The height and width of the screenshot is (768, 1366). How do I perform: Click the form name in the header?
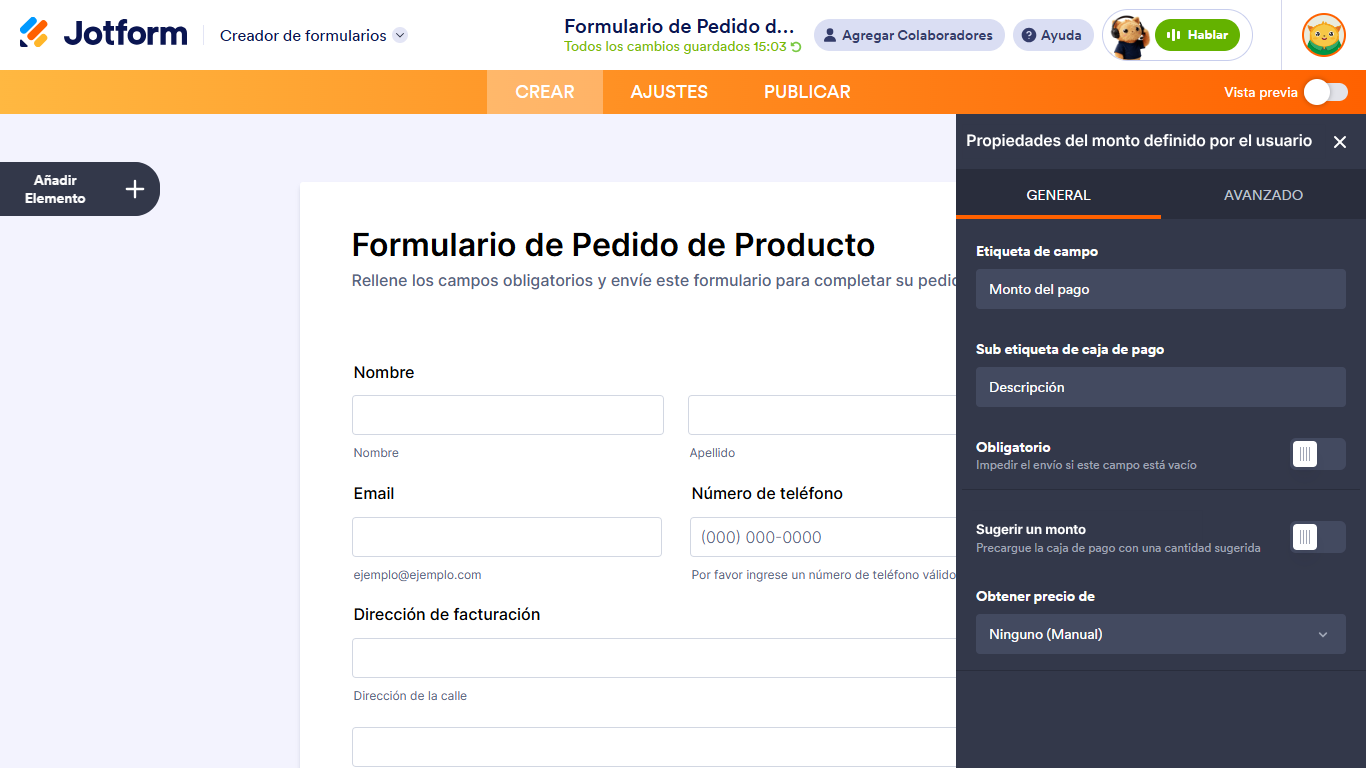click(680, 26)
